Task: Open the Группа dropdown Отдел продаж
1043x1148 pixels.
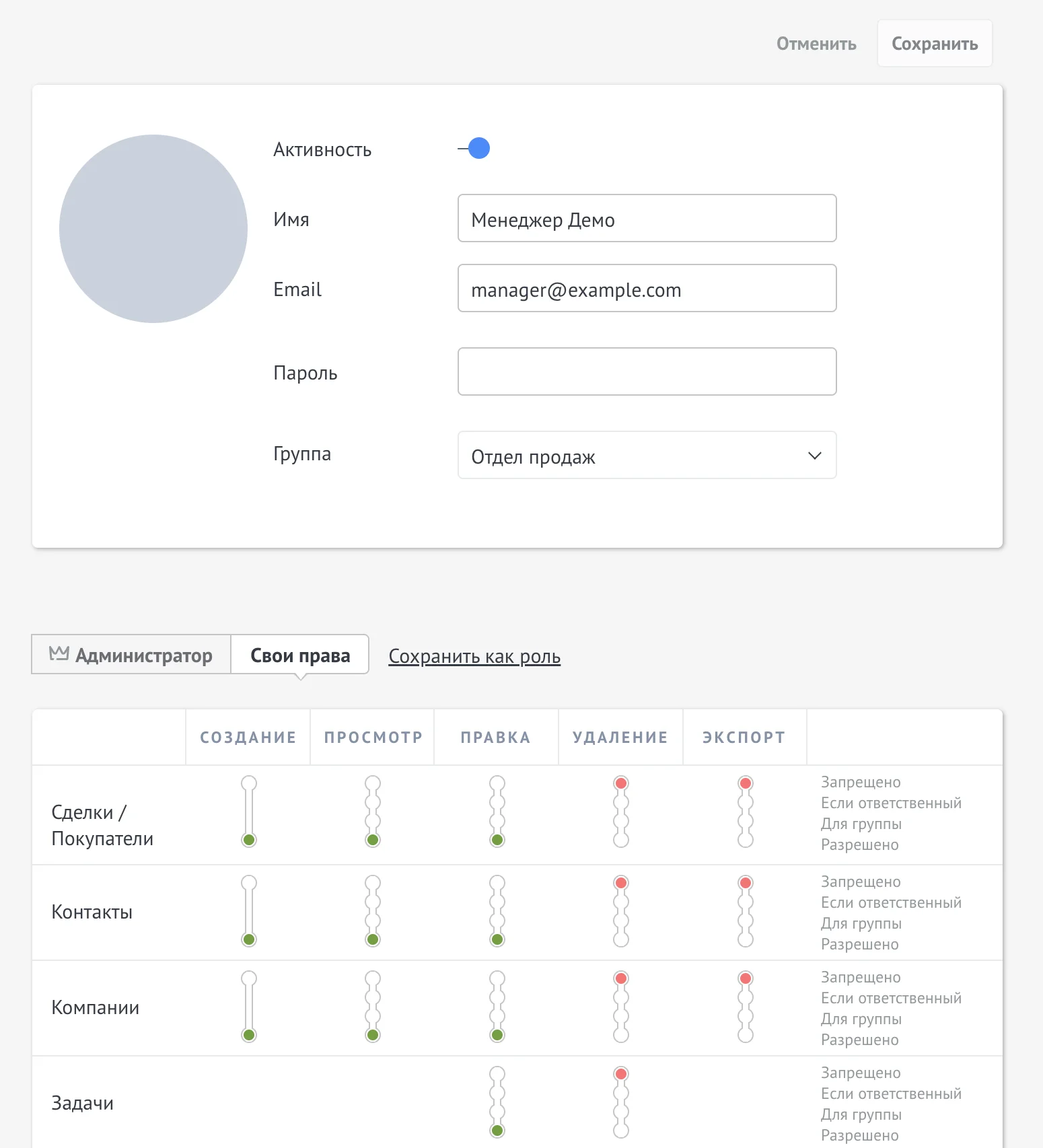Action: pos(647,456)
